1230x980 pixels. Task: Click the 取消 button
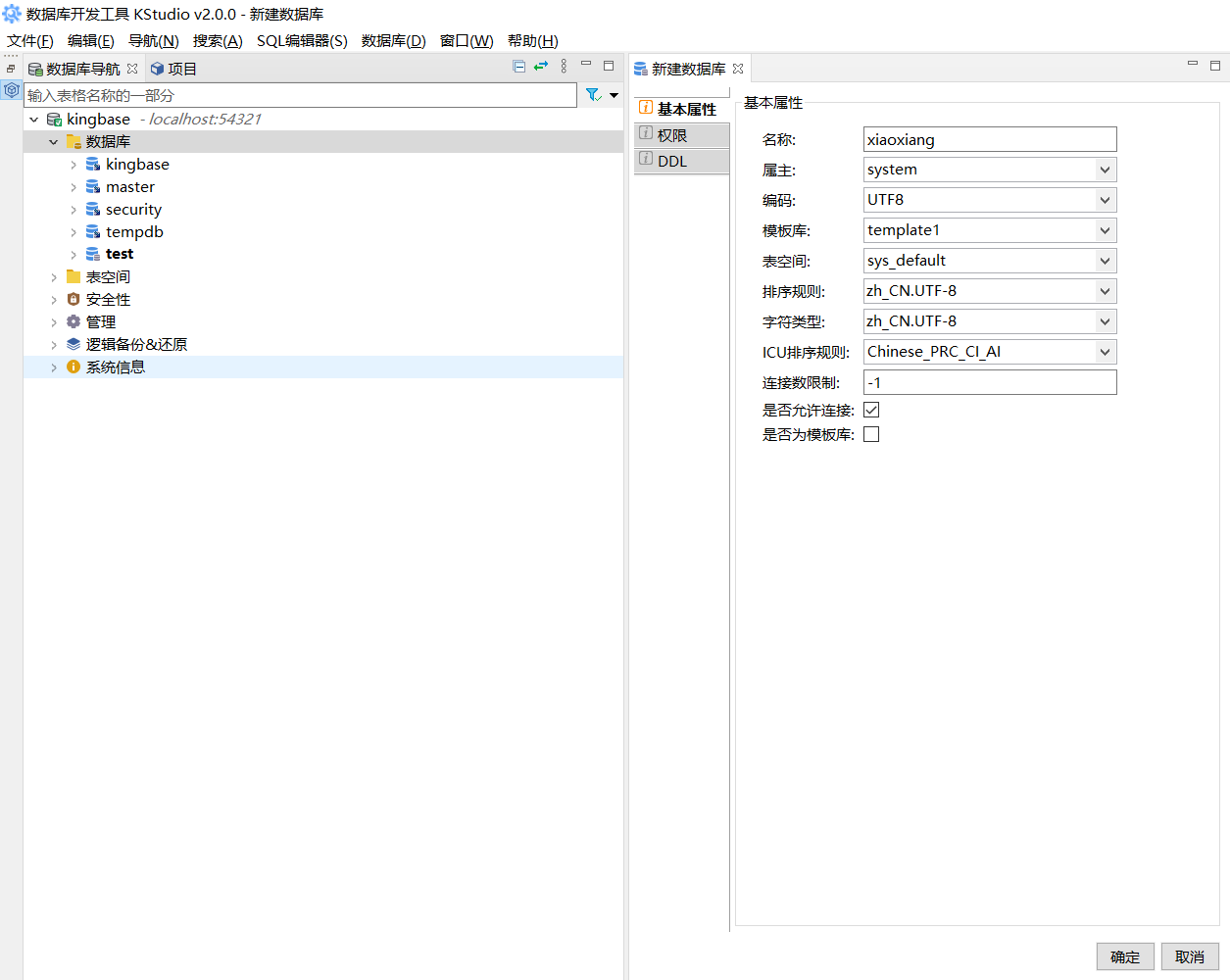coord(1190,956)
